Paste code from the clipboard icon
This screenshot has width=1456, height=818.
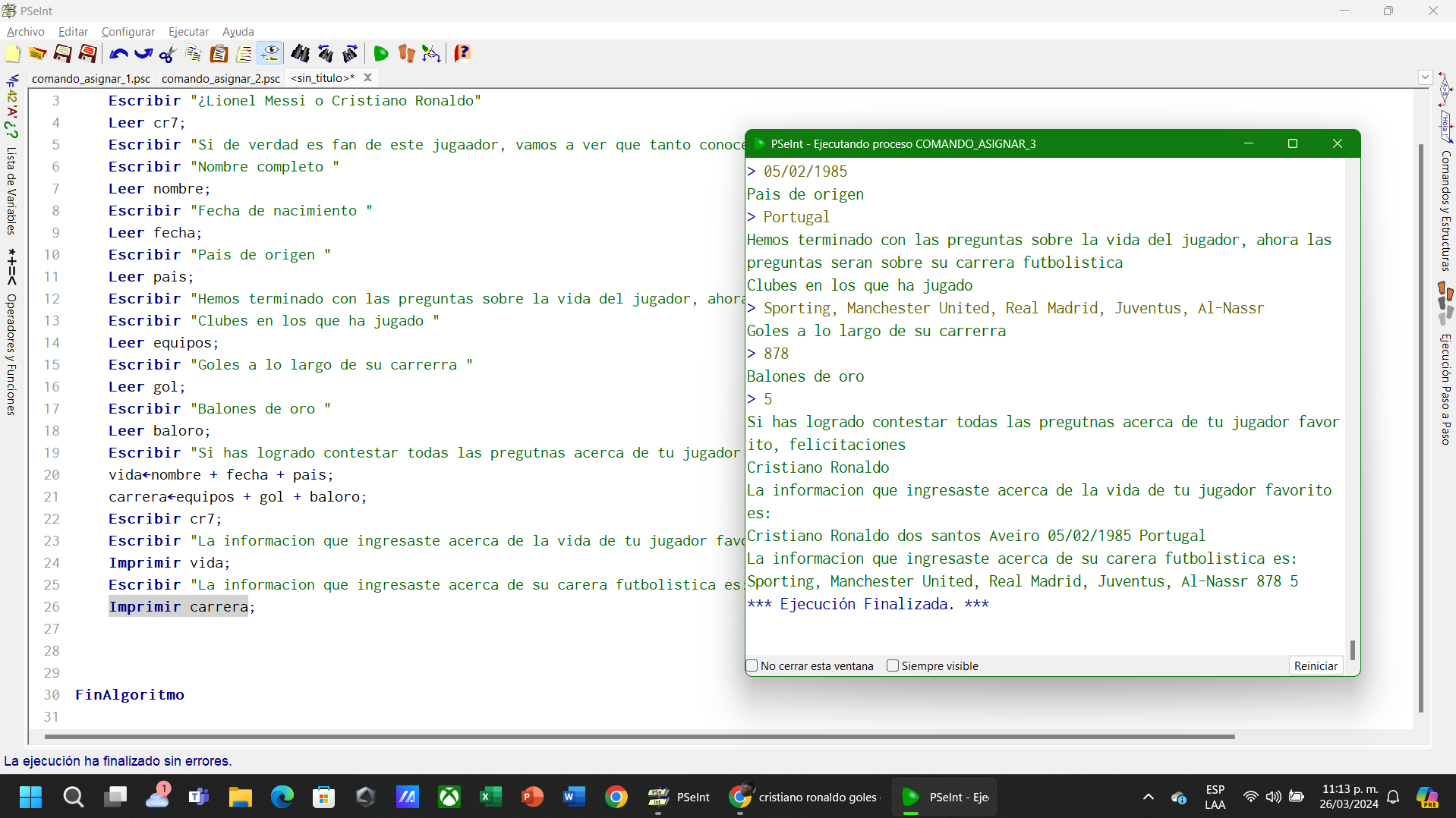click(x=218, y=53)
